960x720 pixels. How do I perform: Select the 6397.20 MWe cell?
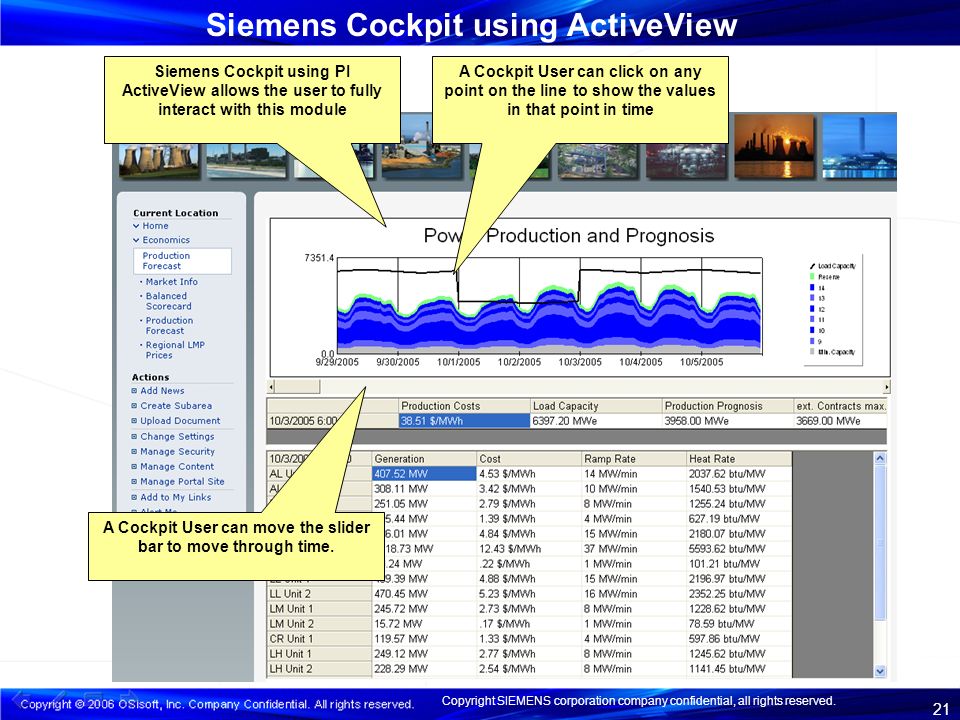pyautogui.click(x=596, y=421)
